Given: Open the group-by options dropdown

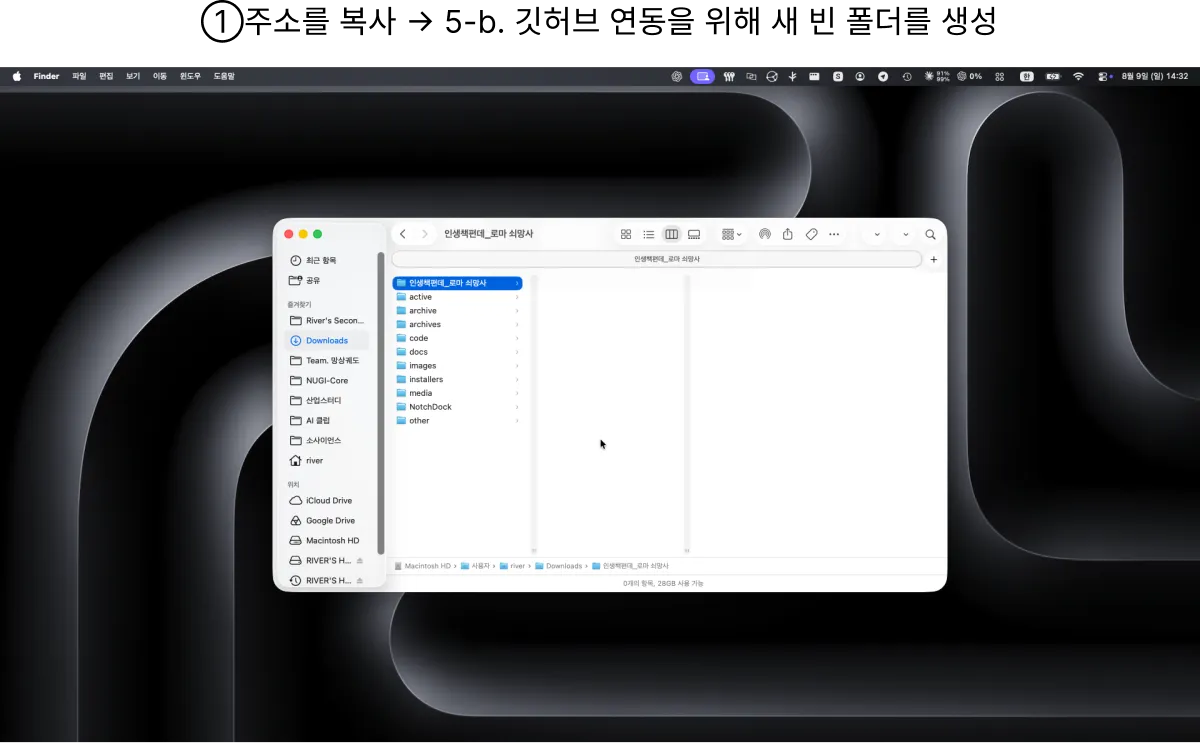Looking at the screenshot, I should 732,234.
